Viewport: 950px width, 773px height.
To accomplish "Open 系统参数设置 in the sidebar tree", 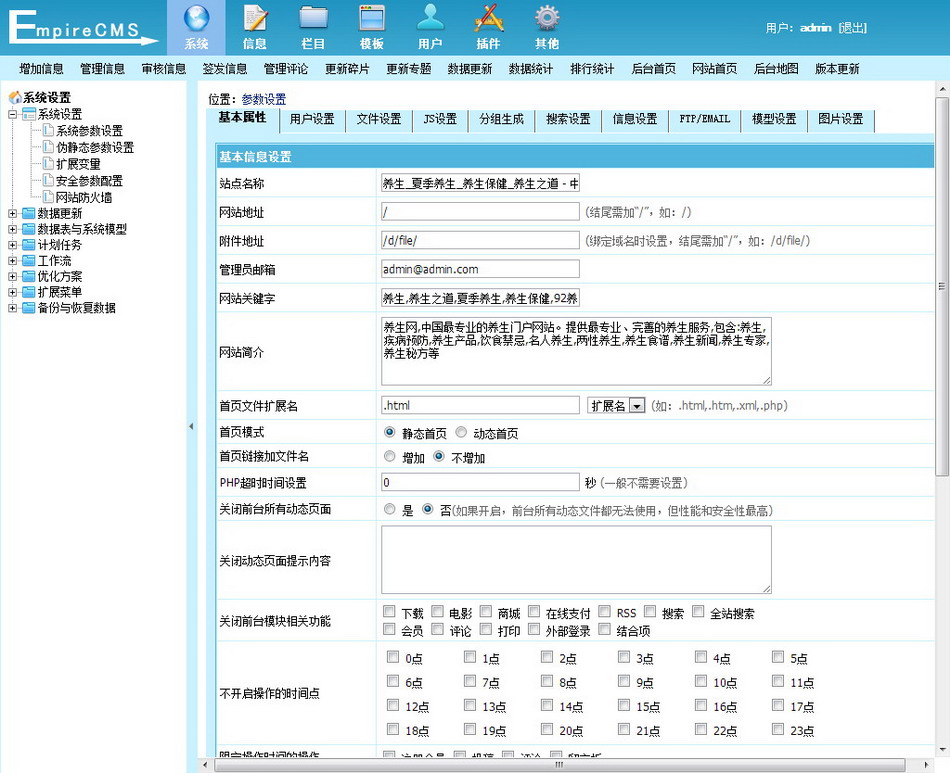I will click(90, 131).
